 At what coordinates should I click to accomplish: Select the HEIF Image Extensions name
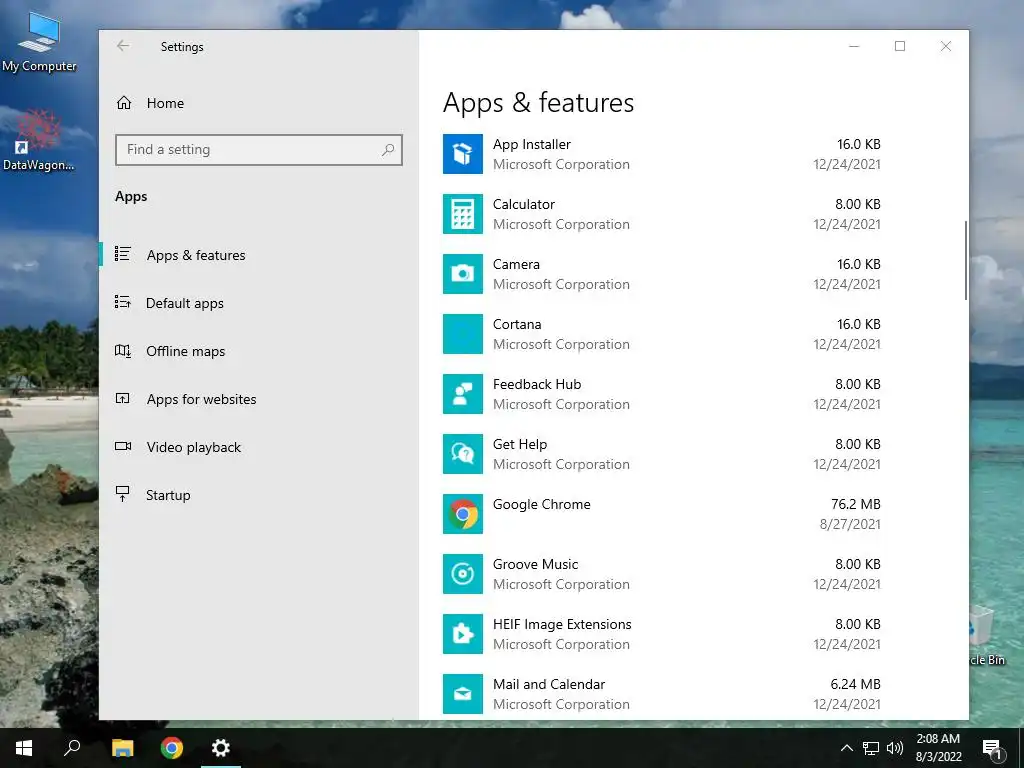click(x=562, y=624)
